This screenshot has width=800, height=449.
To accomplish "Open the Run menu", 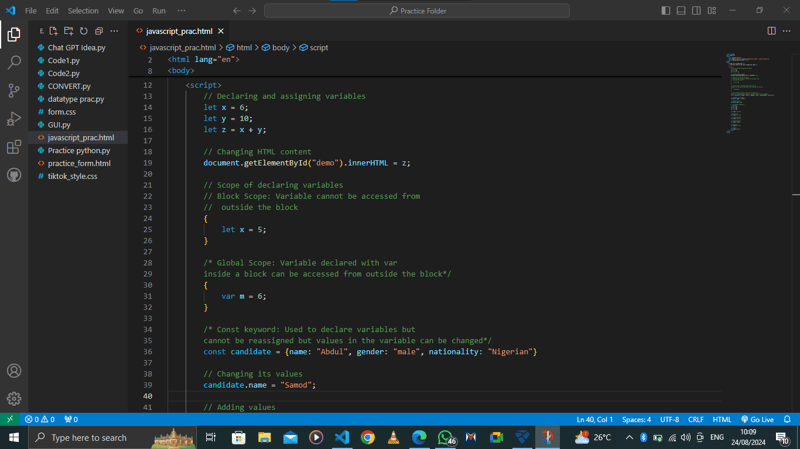I will pyautogui.click(x=159, y=11).
